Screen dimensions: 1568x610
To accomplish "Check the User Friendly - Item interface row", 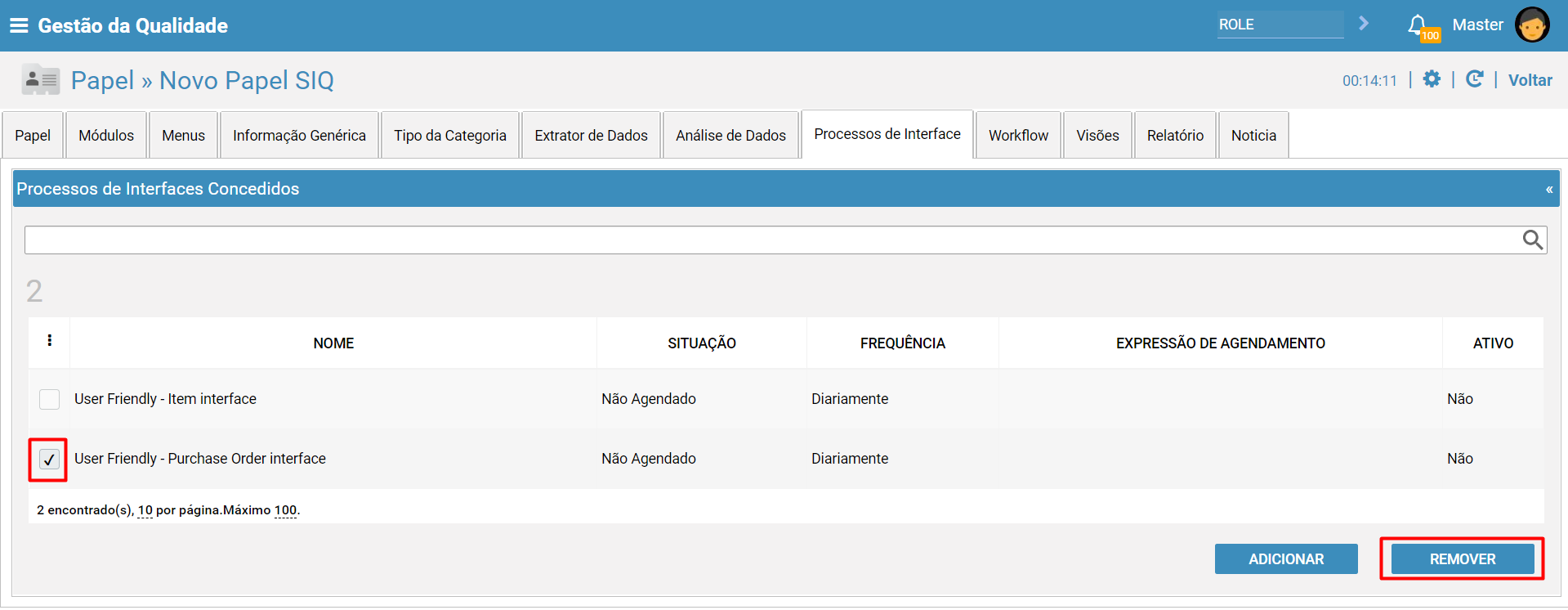I will [x=50, y=399].
